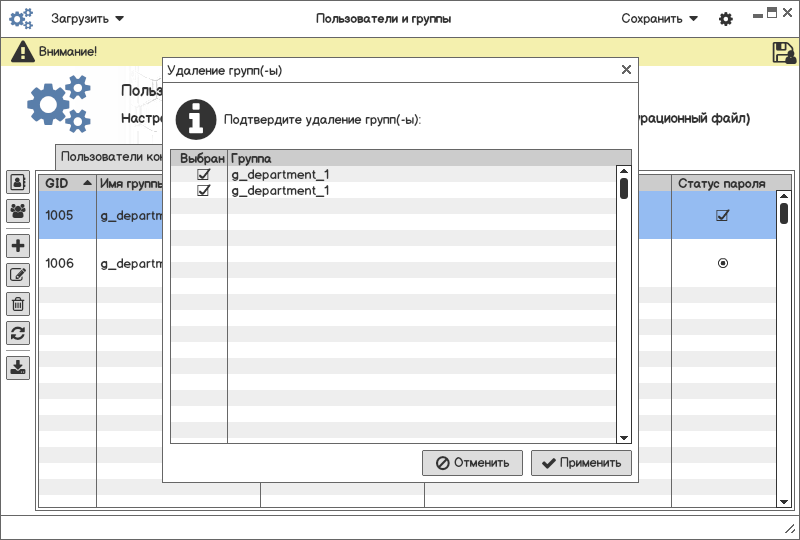Minimize the main window
This screenshot has width=800, height=540.
(x=758, y=16)
